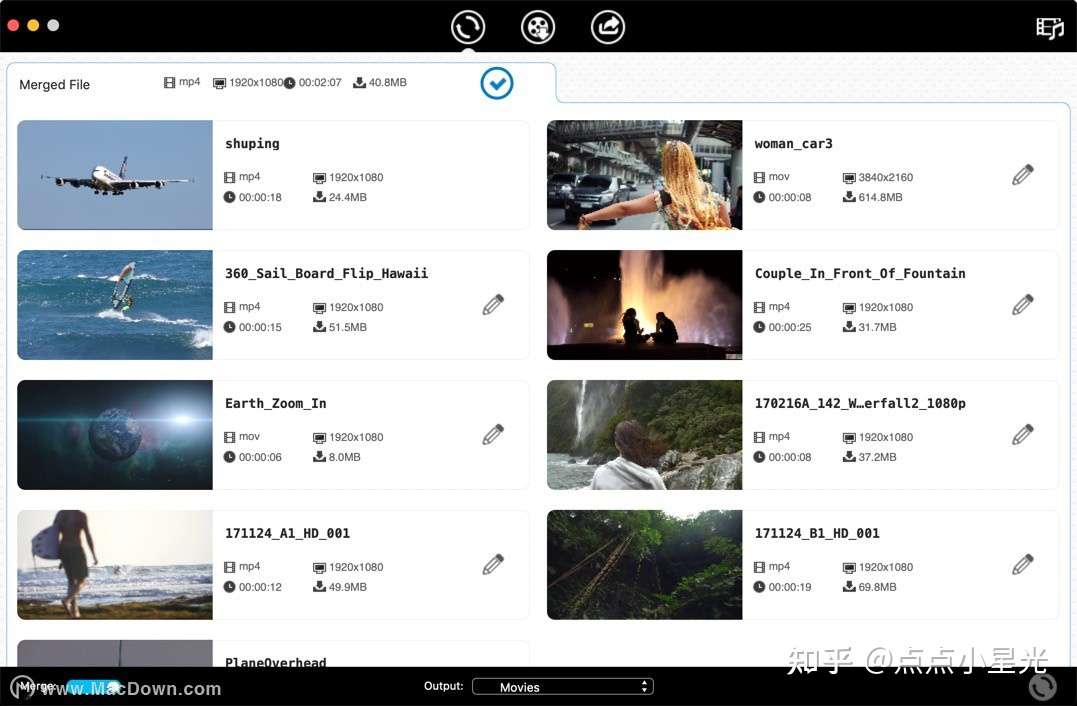Select the windsurfing Sail Board thumbnail
Viewport: 1077px width, 706px height.
[x=115, y=305]
